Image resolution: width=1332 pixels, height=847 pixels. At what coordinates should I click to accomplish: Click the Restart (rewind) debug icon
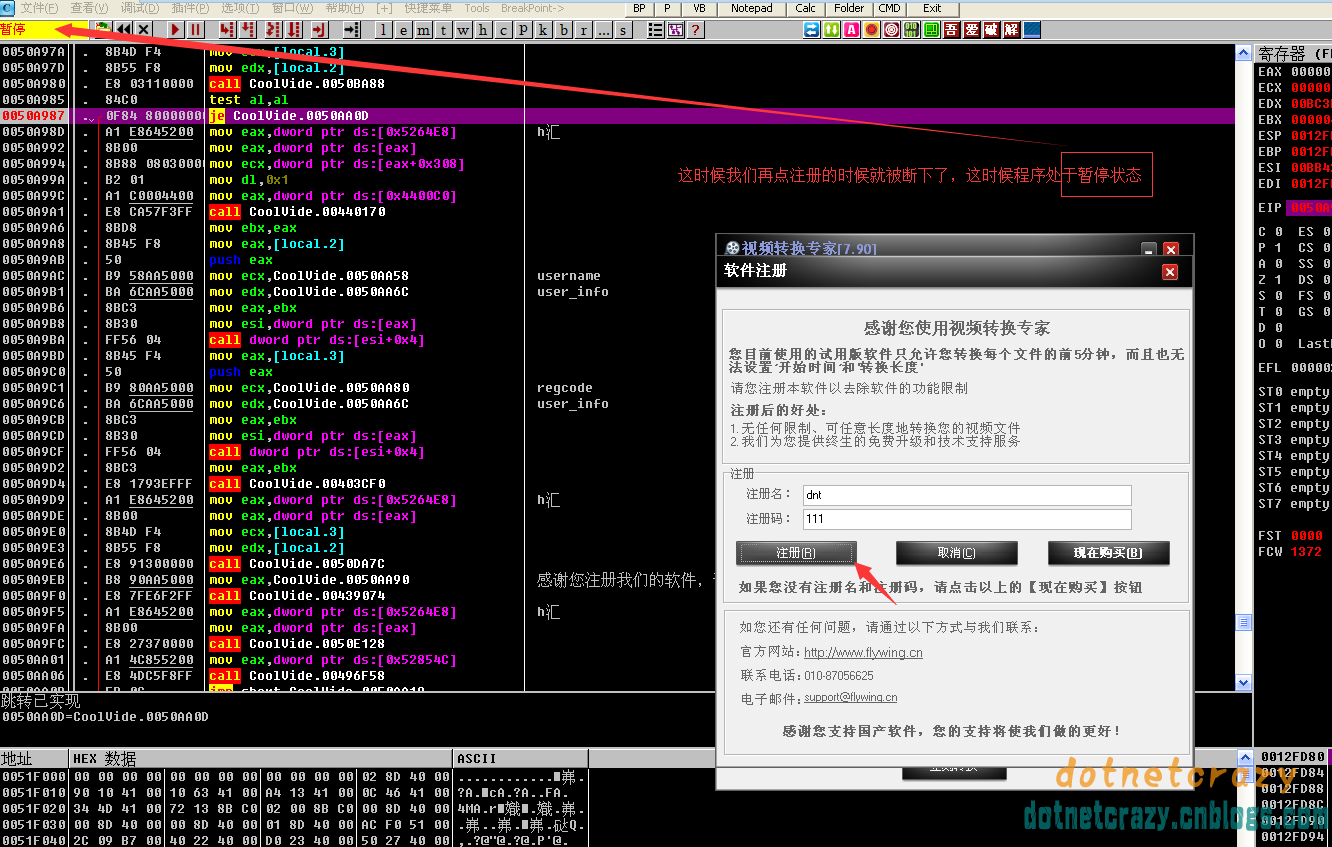[124, 29]
